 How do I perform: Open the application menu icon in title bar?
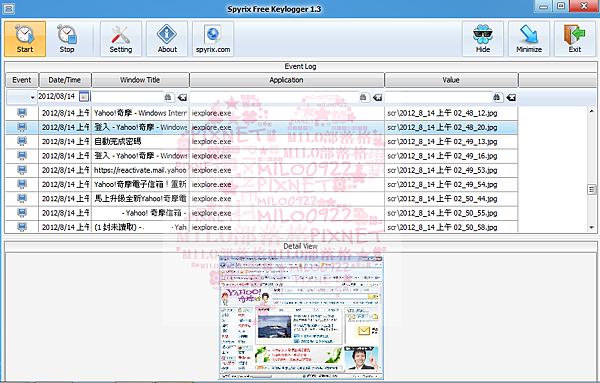point(9,8)
